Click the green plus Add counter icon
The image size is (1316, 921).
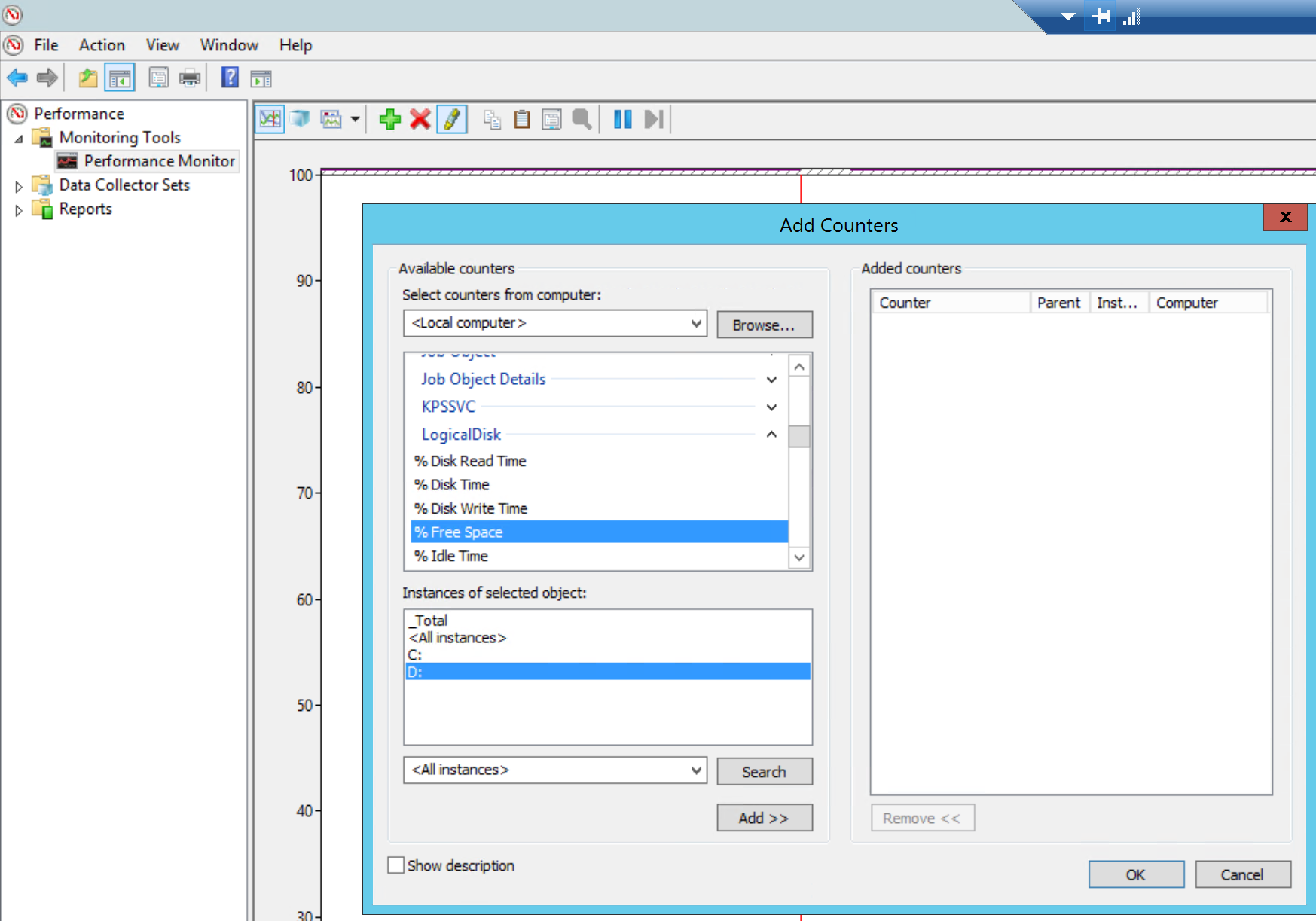(x=389, y=119)
